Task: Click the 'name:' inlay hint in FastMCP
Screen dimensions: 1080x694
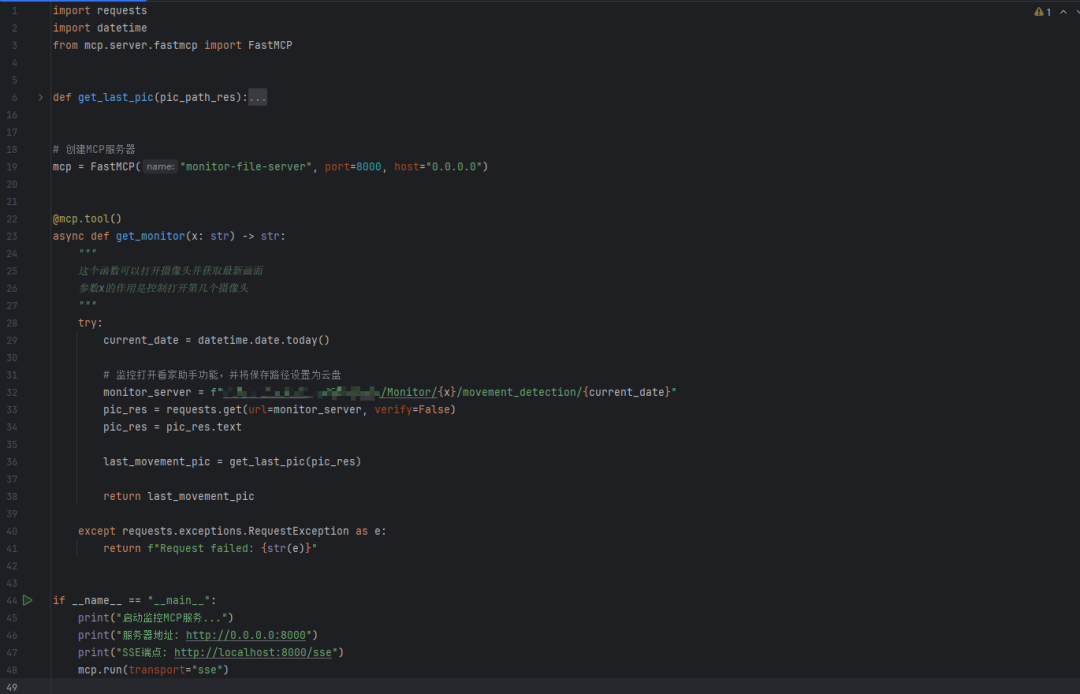Action: (x=160, y=167)
